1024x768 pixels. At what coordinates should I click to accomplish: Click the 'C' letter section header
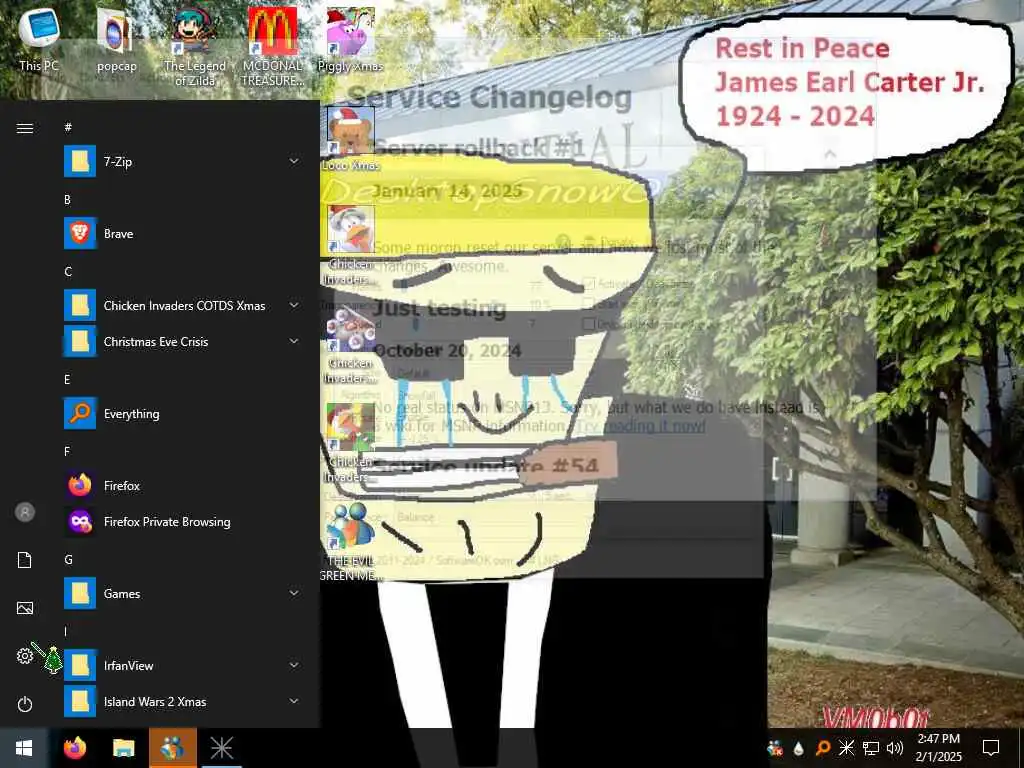[x=68, y=272]
